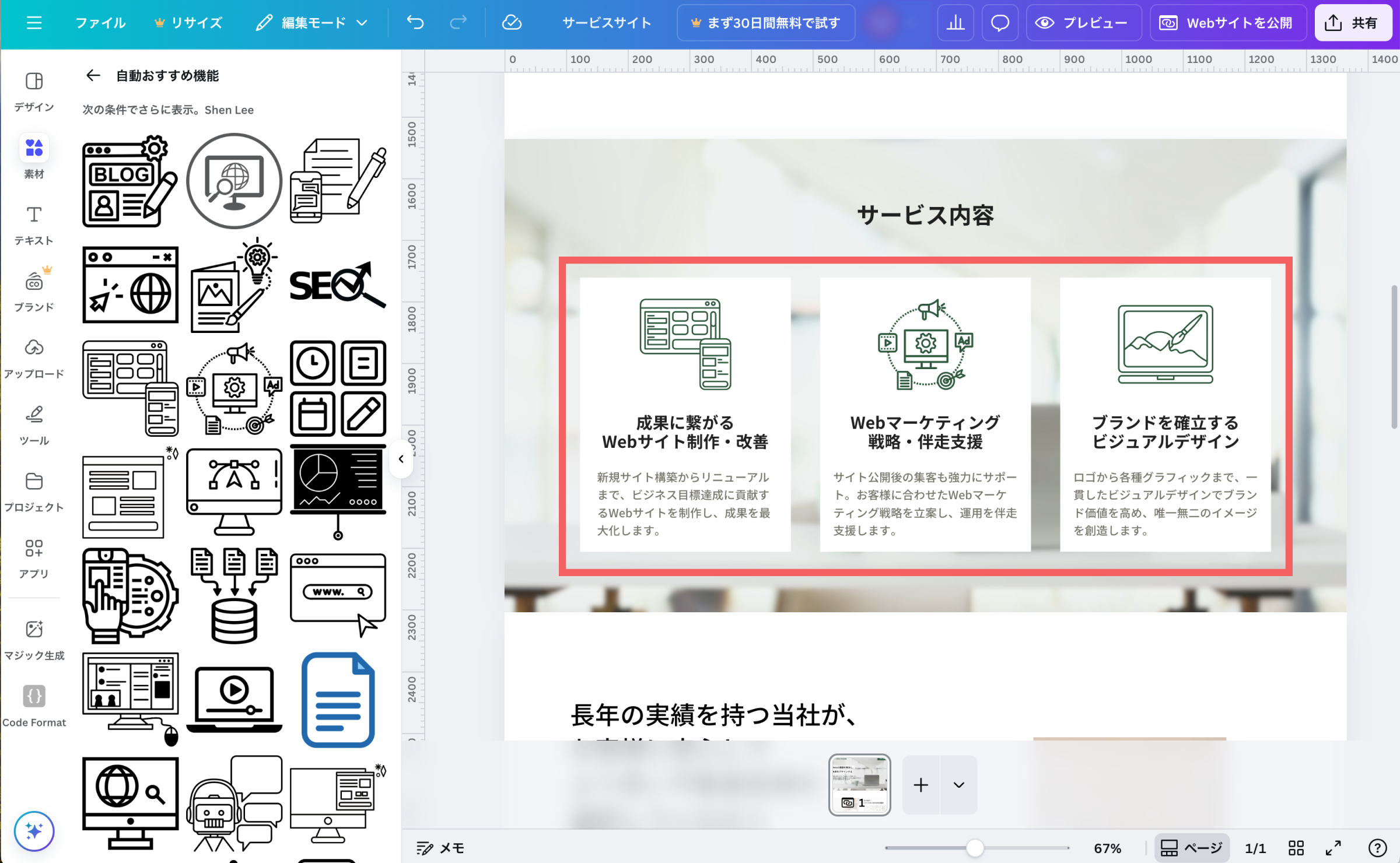This screenshot has height=863, width=1400.
Task: Select the サービス内容 heading
Action: (x=925, y=215)
